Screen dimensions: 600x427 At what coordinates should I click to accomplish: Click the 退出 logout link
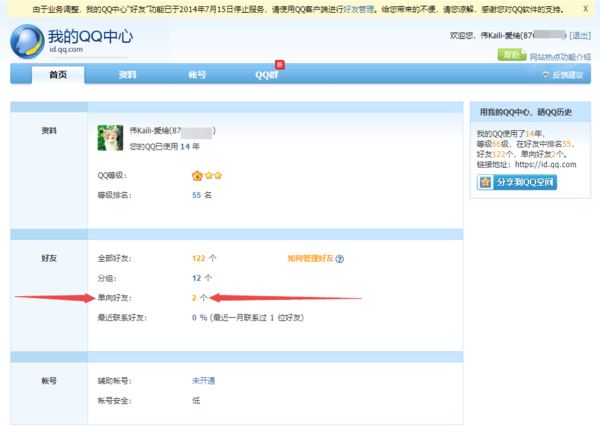tap(580, 36)
